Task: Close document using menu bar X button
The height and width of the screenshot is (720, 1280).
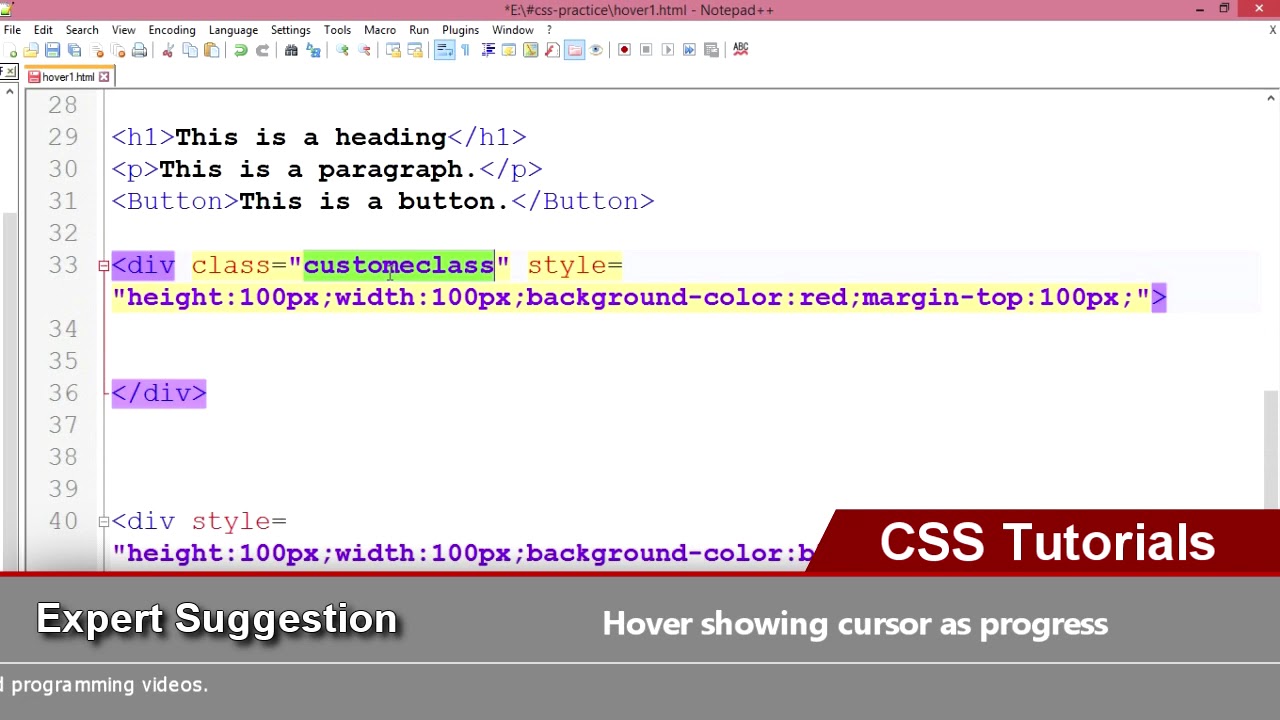Action: point(1272,30)
